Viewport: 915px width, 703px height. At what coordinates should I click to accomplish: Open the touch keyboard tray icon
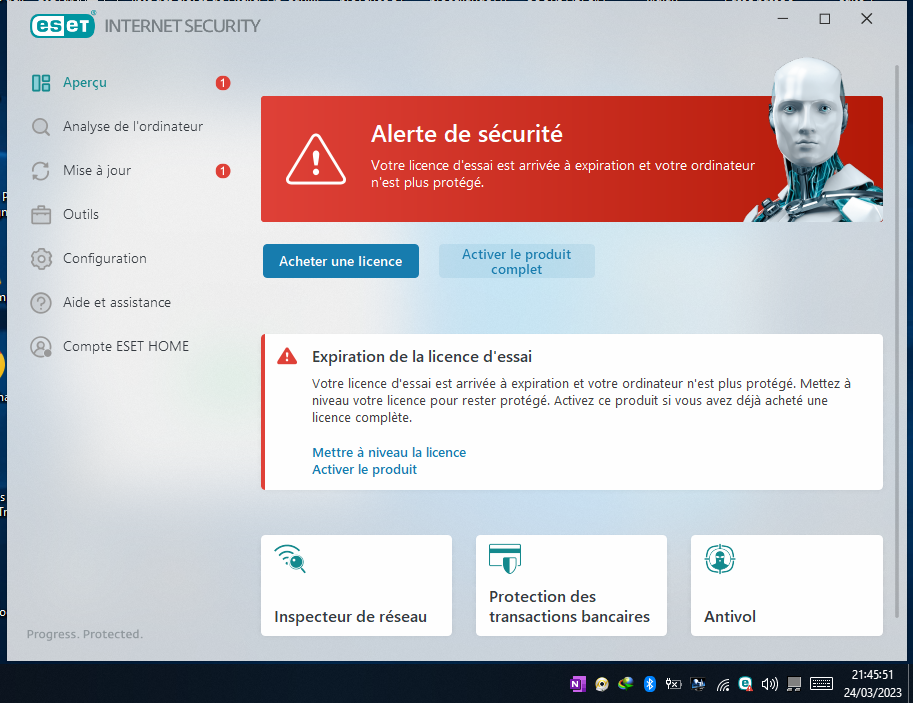coord(822,684)
